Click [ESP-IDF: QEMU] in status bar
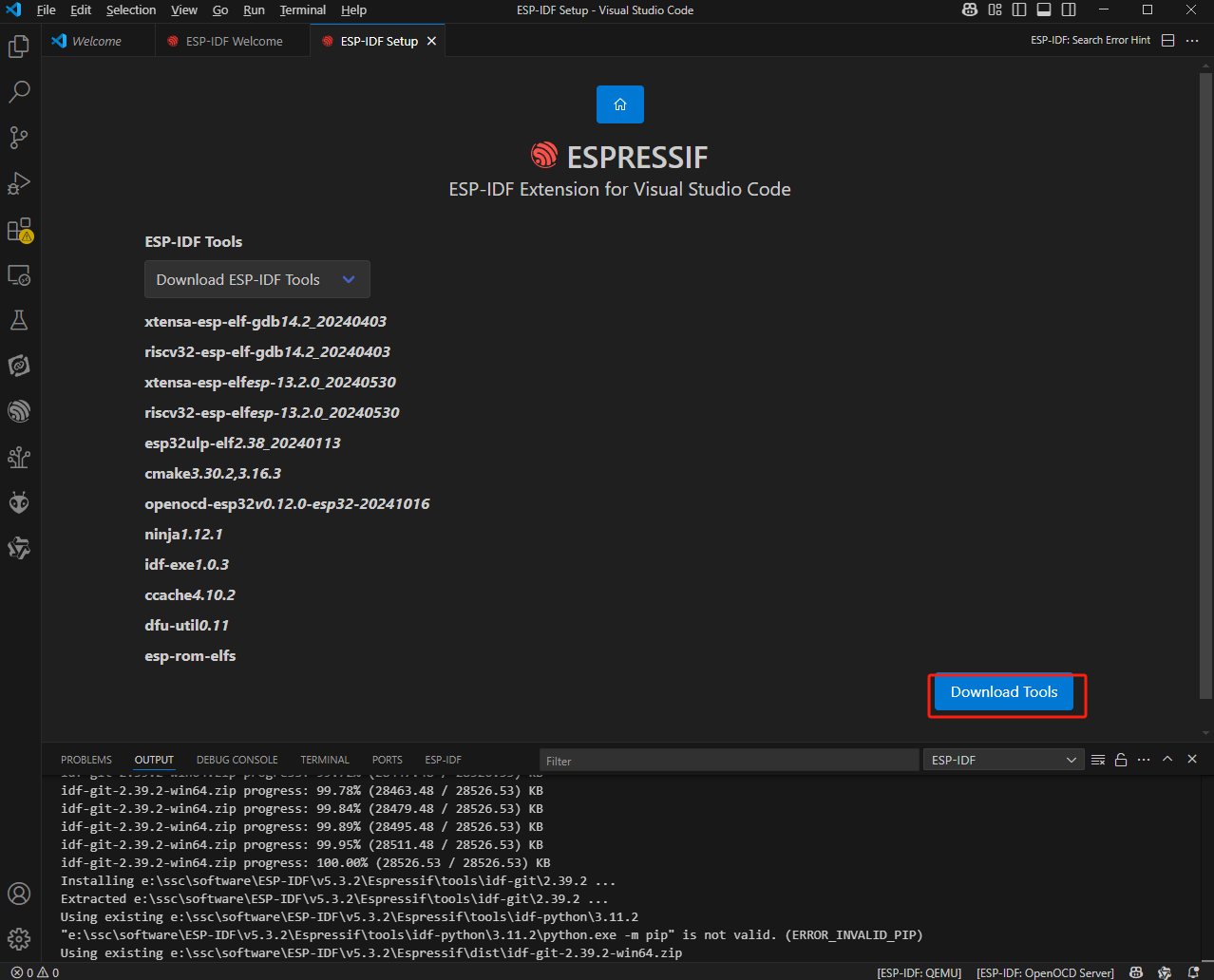1214x980 pixels. click(x=920, y=972)
